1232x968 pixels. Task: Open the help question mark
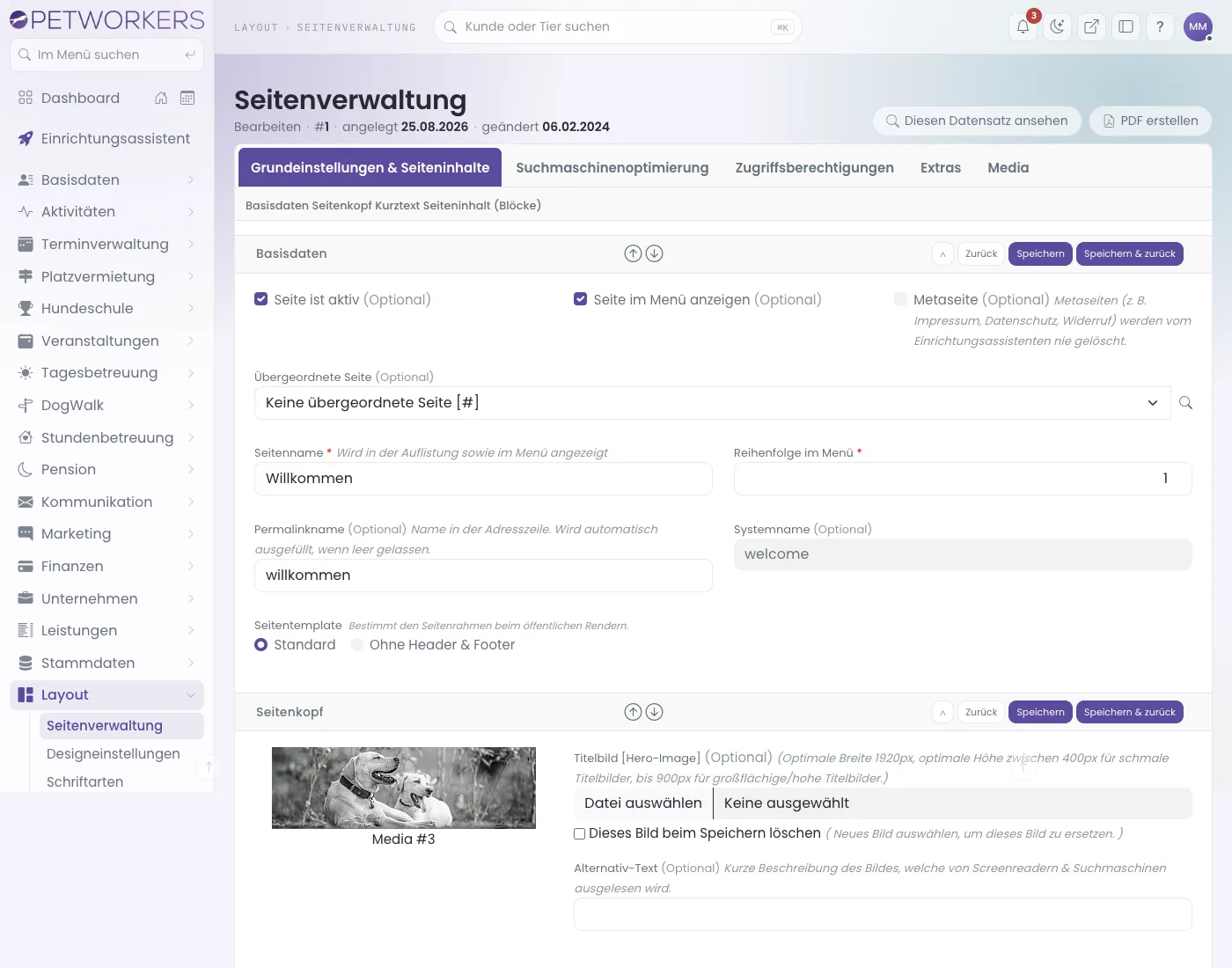pos(1160,26)
